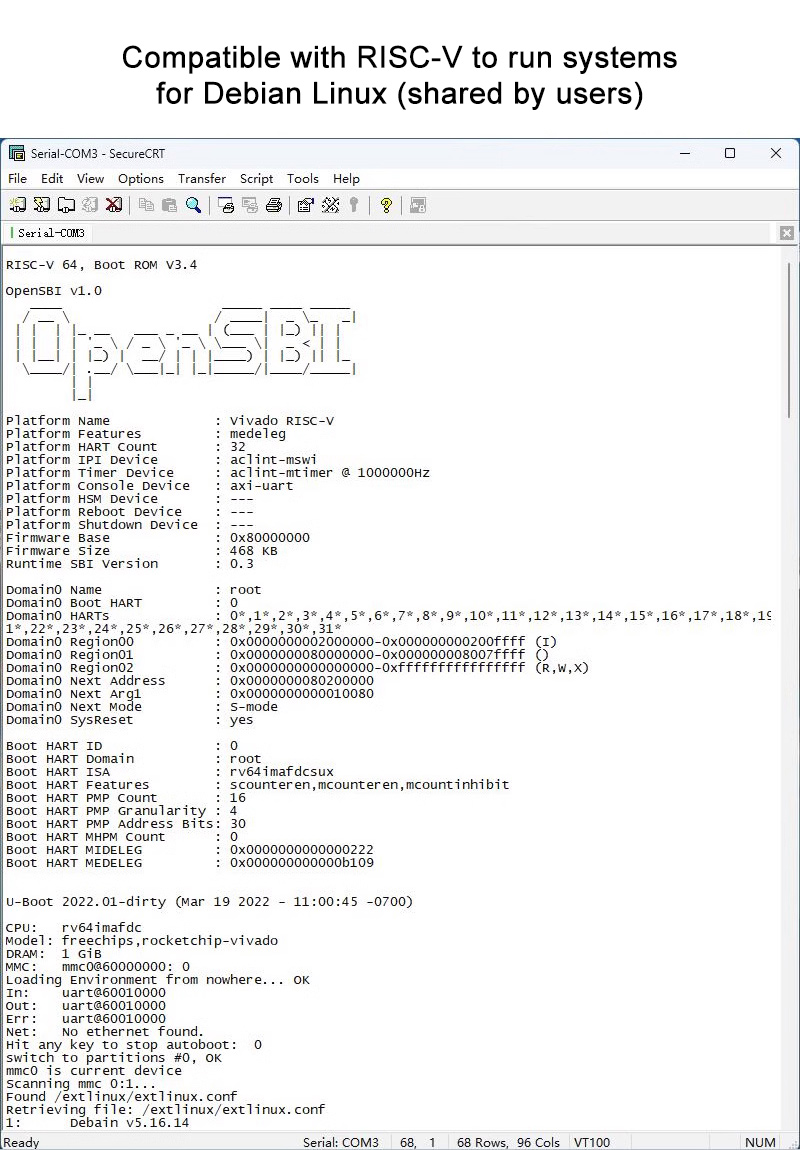The image size is (800, 1150).
Task: Click the Quick Connect toolbar icon
Action: click(41, 205)
